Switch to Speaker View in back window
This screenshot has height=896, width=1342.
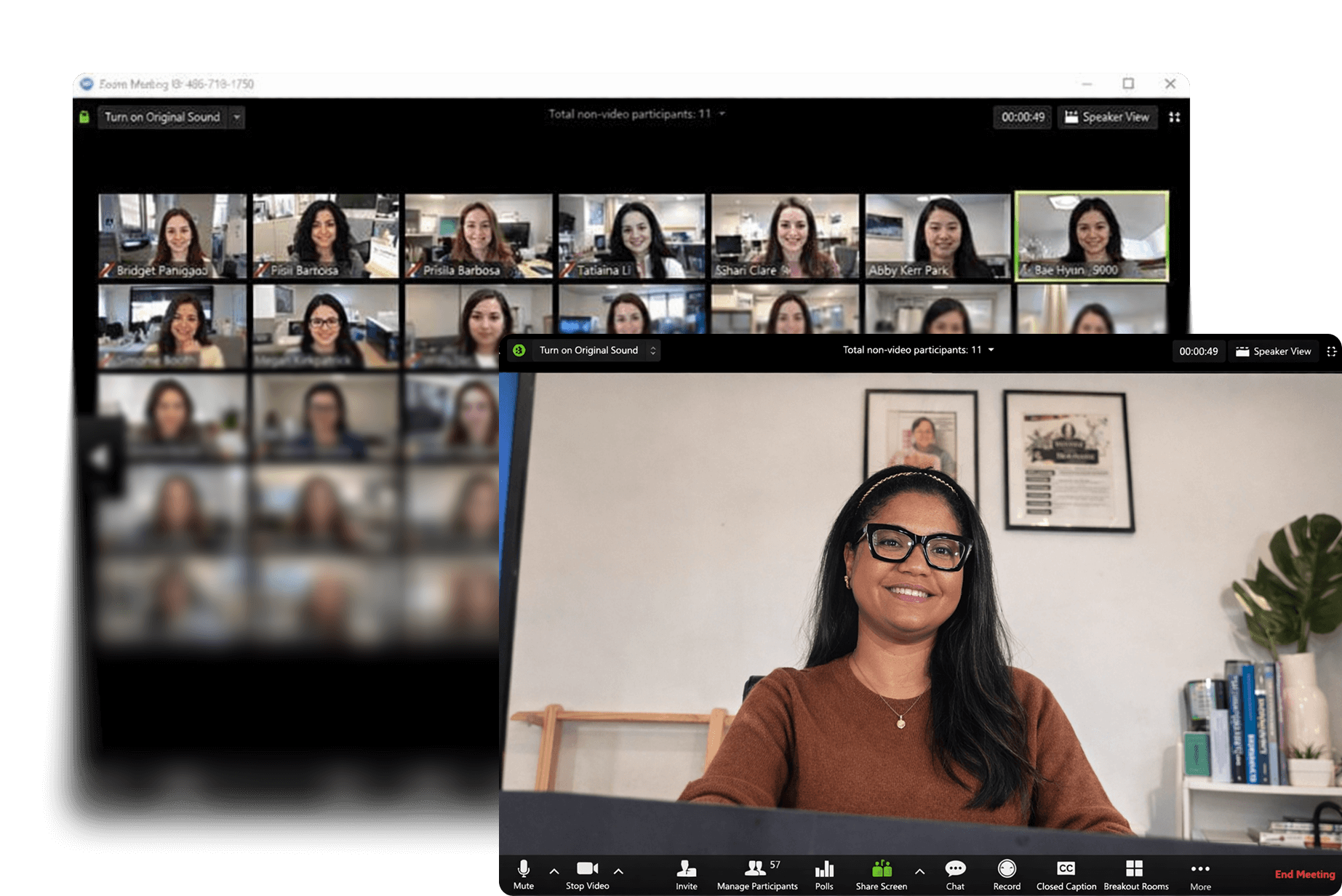pyautogui.click(x=1107, y=117)
